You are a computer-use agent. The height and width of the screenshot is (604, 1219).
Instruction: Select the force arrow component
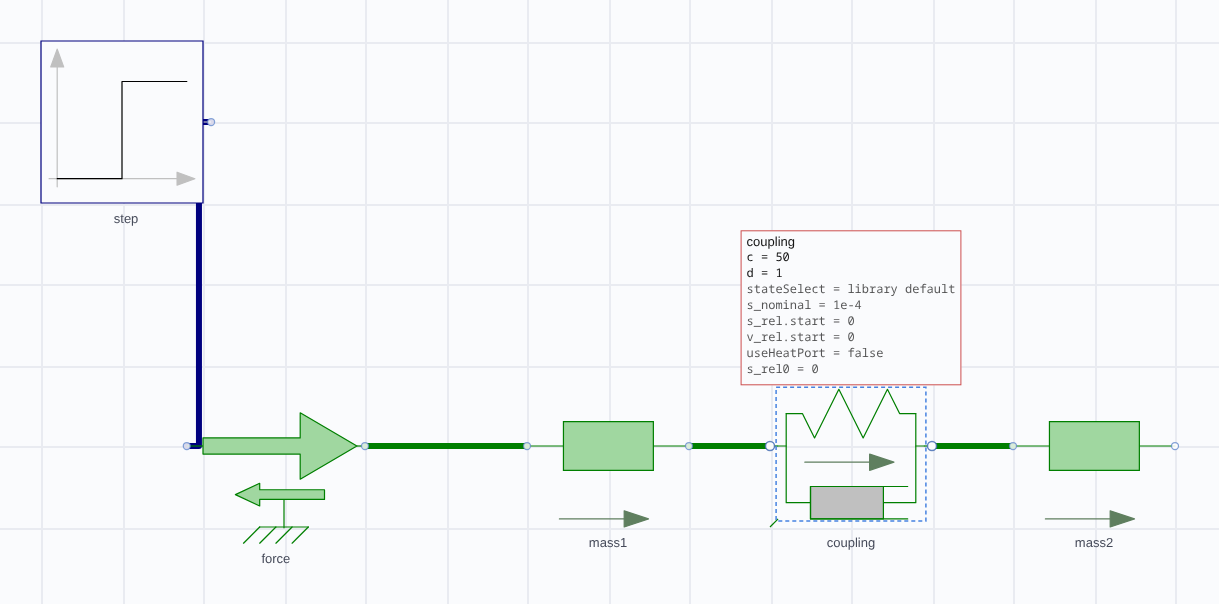coord(280,446)
